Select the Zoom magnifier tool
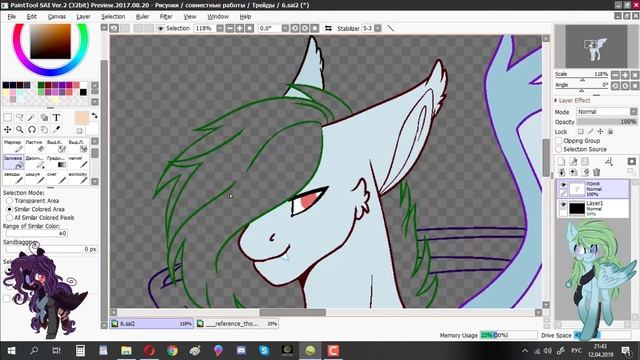Viewport: 640px width, 360px height. (x=19, y=130)
